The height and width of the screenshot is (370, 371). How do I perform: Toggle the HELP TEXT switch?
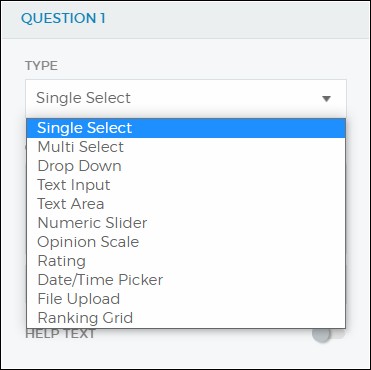coord(328,334)
